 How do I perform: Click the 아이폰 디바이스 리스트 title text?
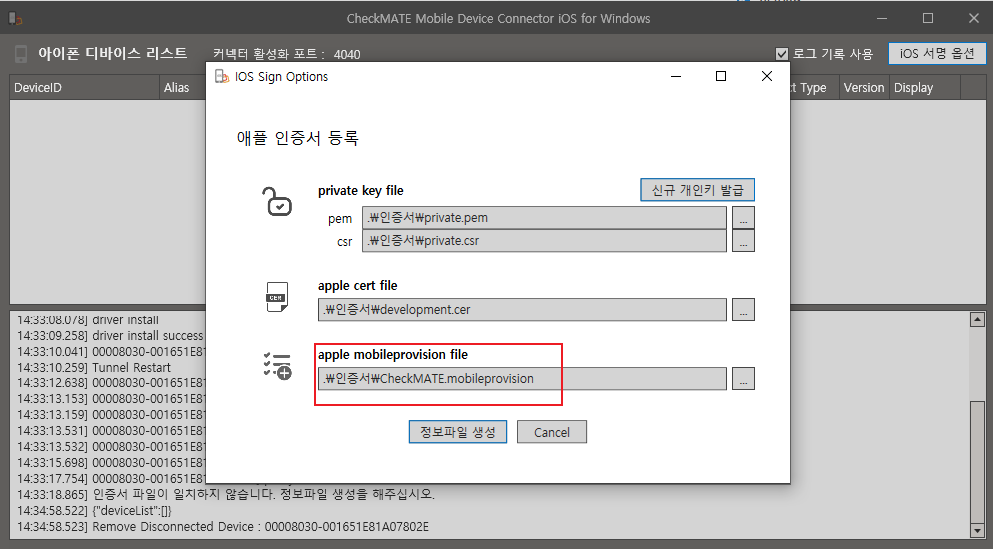tap(113, 53)
